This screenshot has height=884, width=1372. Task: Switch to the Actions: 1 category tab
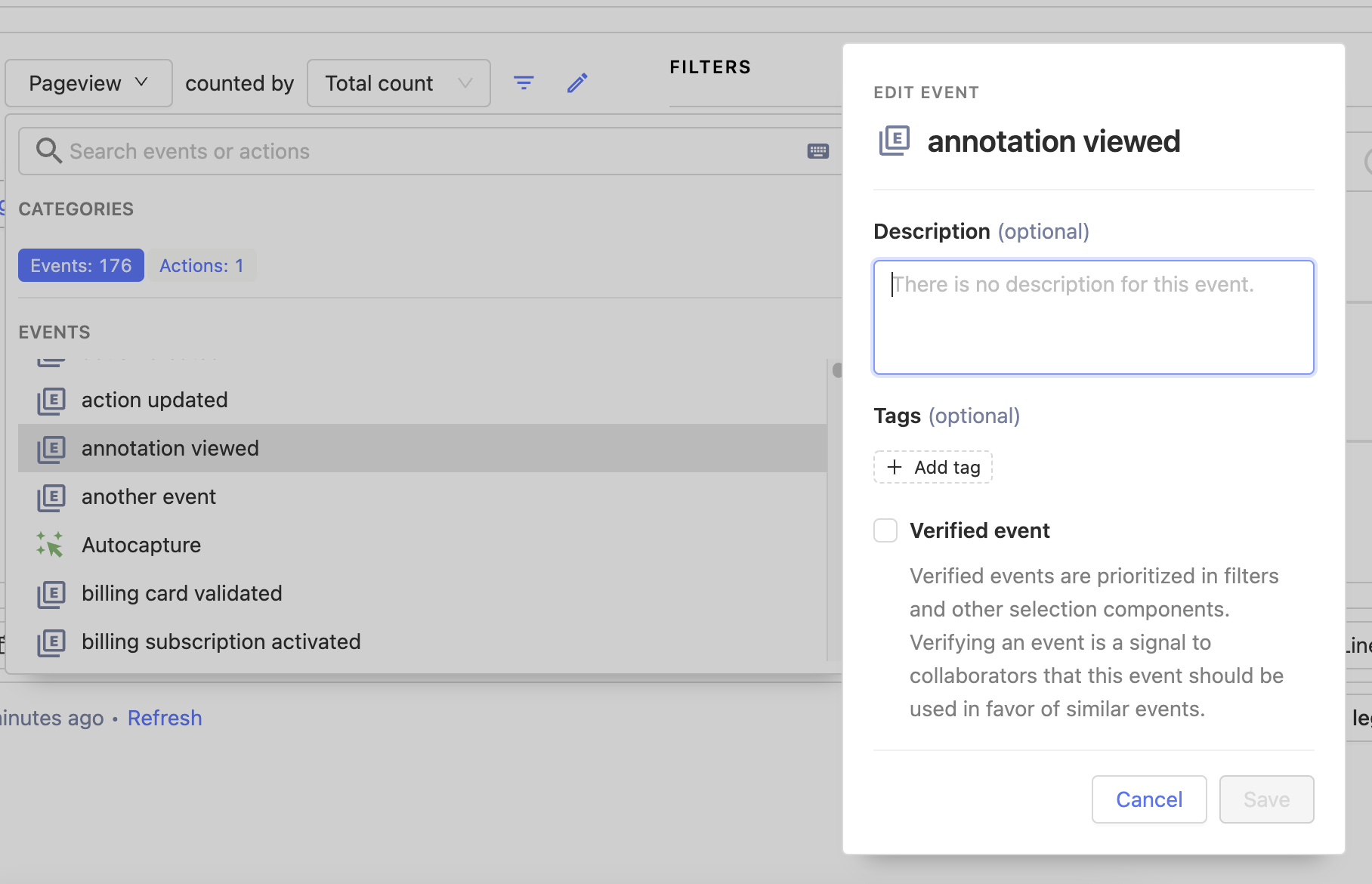(202, 266)
